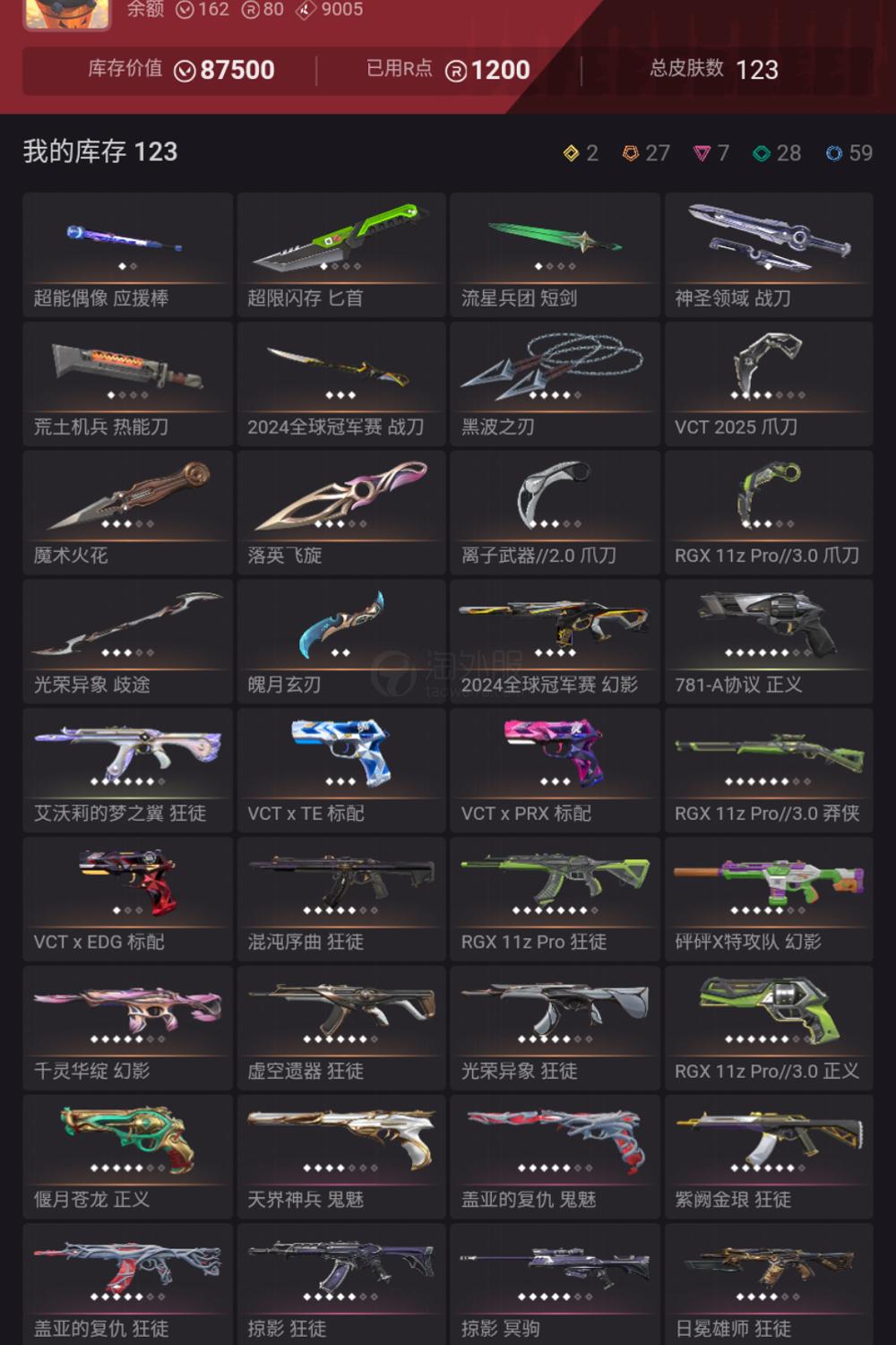Filter by pink triangle tier showing 7
Image resolution: width=896 pixels, height=1345 pixels.
click(702, 153)
